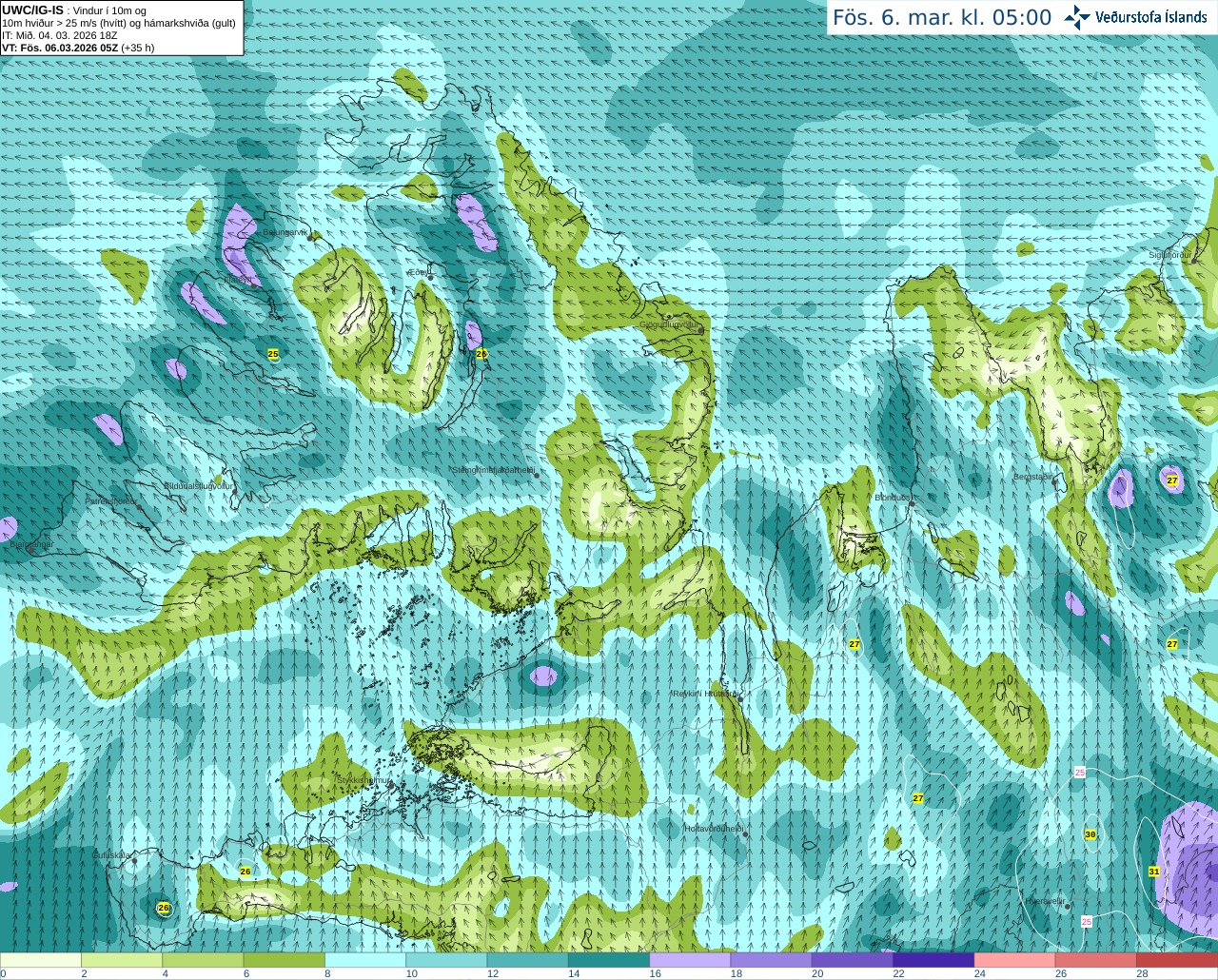Select the 8–10 m/s light cyan legend swatch
1218x980 pixels.
click(x=365, y=959)
